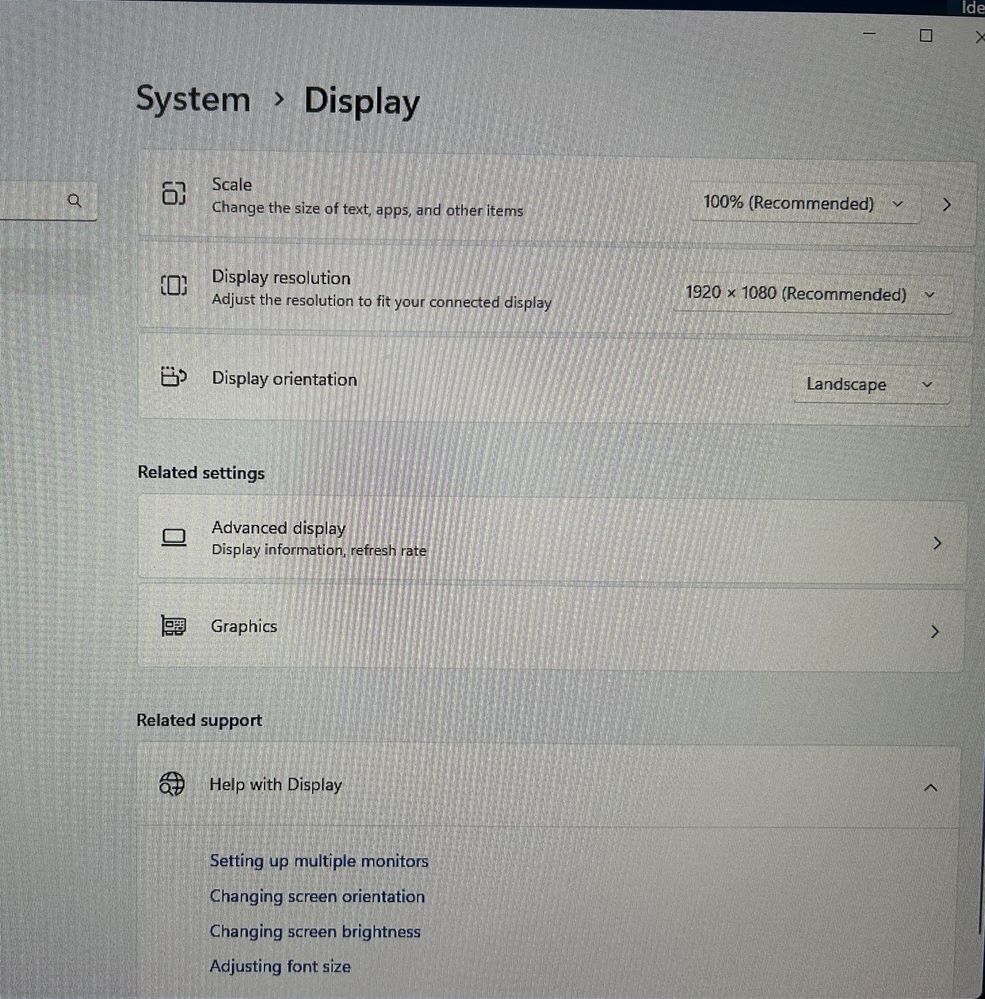The height and width of the screenshot is (999, 985).
Task: Open the Changing screen orientation link
Action: point(317,896)
